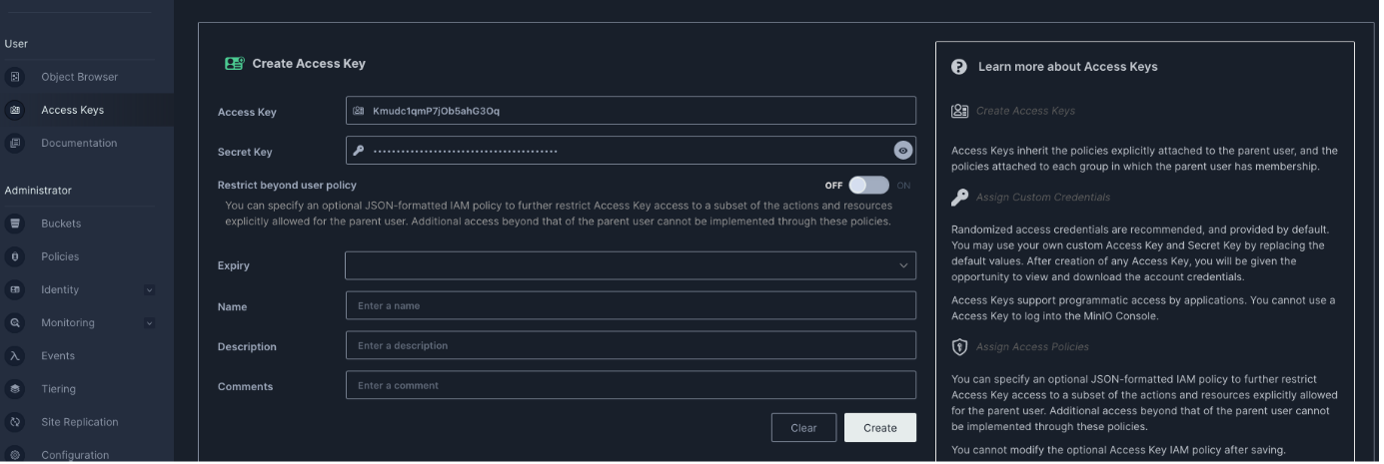Click the Configuration gear icon
The height and width of the screenshot is (464, 1384).
coord(15,455)
